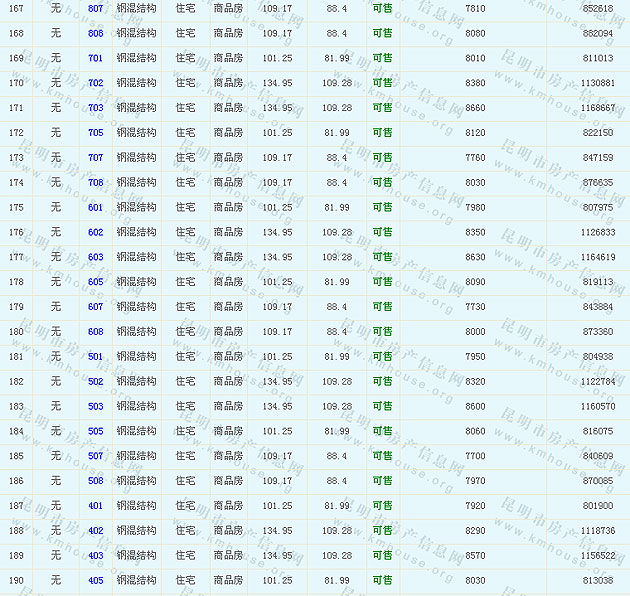630x596 pixels.
Task: View room 601 details link
Action: pyautogui.click(x=95, y=207)
